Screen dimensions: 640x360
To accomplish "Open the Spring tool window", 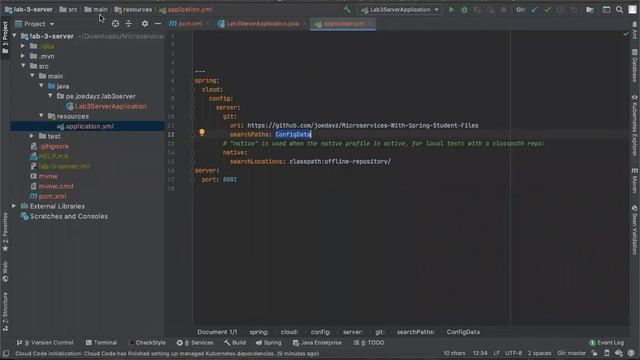I will coord(269,342).
